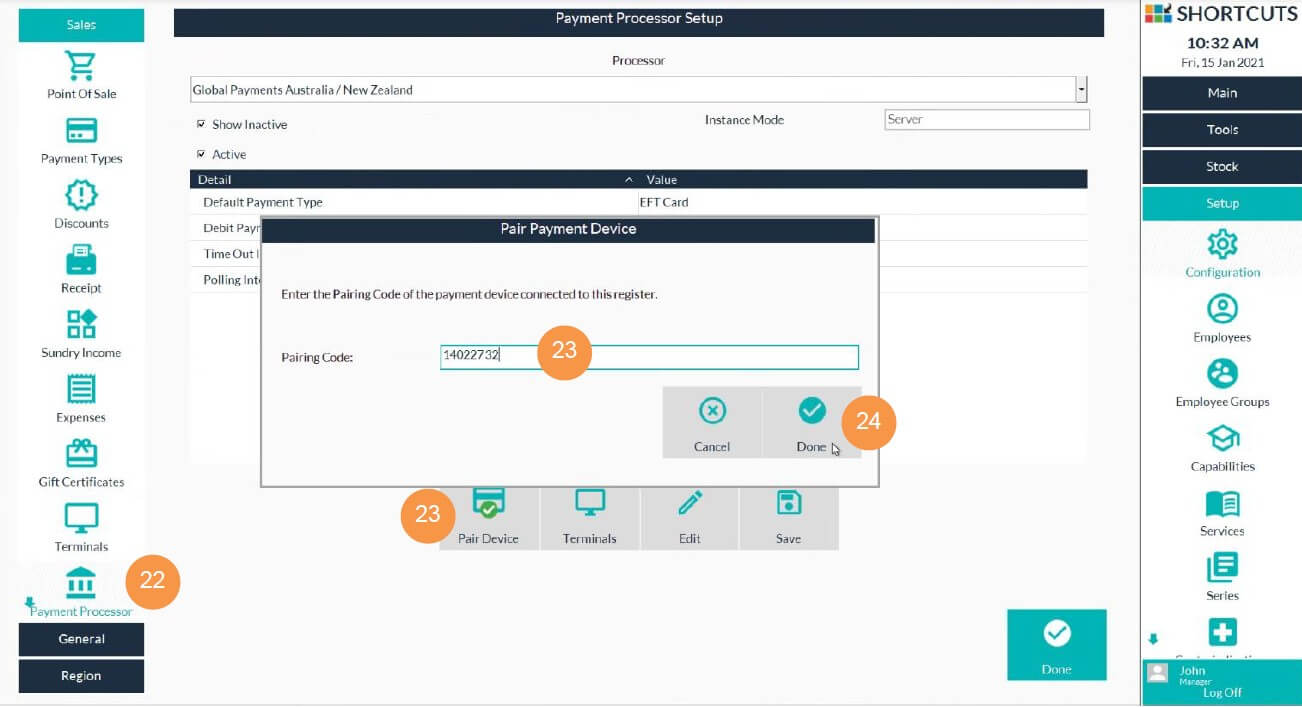The image size is (1302, 707).
Task: Open Sundry Income setup
Action: click(81, 334)
